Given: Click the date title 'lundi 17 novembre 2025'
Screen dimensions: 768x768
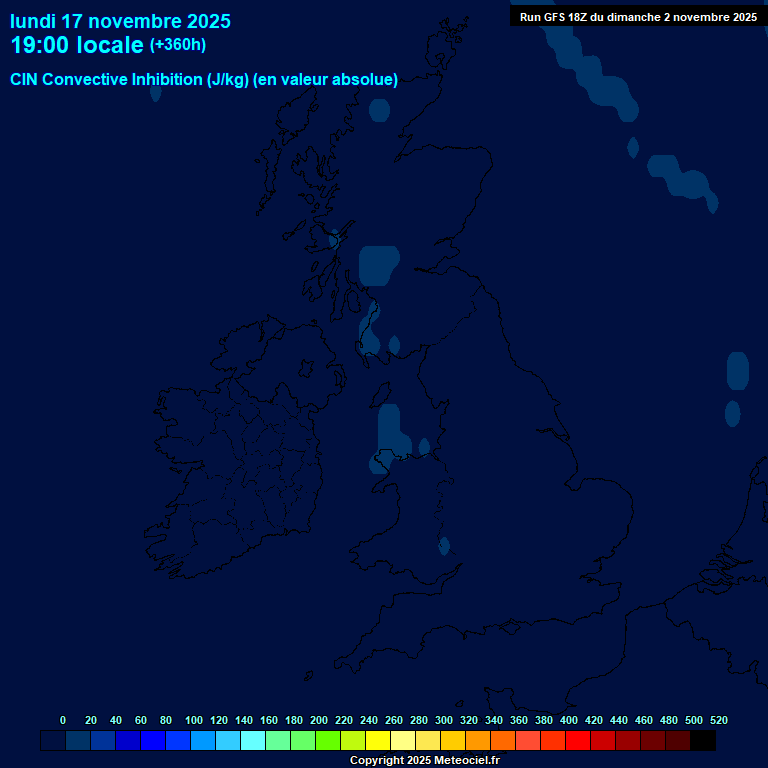Looking at the screenshot, I should tap(120, 21).
